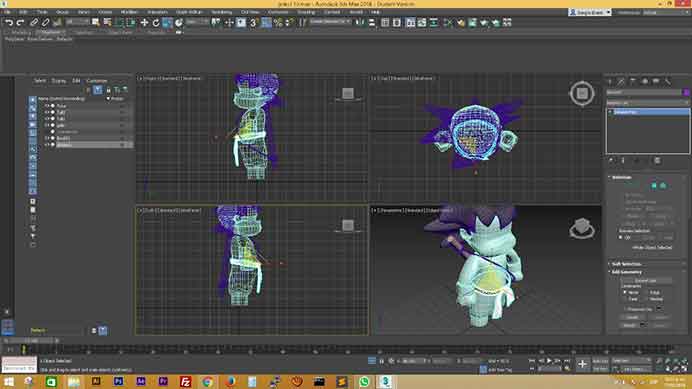Screen dimensions: 692x389
Task: Click the Create button in Edit Geometry
Action: tap(632, 317)
